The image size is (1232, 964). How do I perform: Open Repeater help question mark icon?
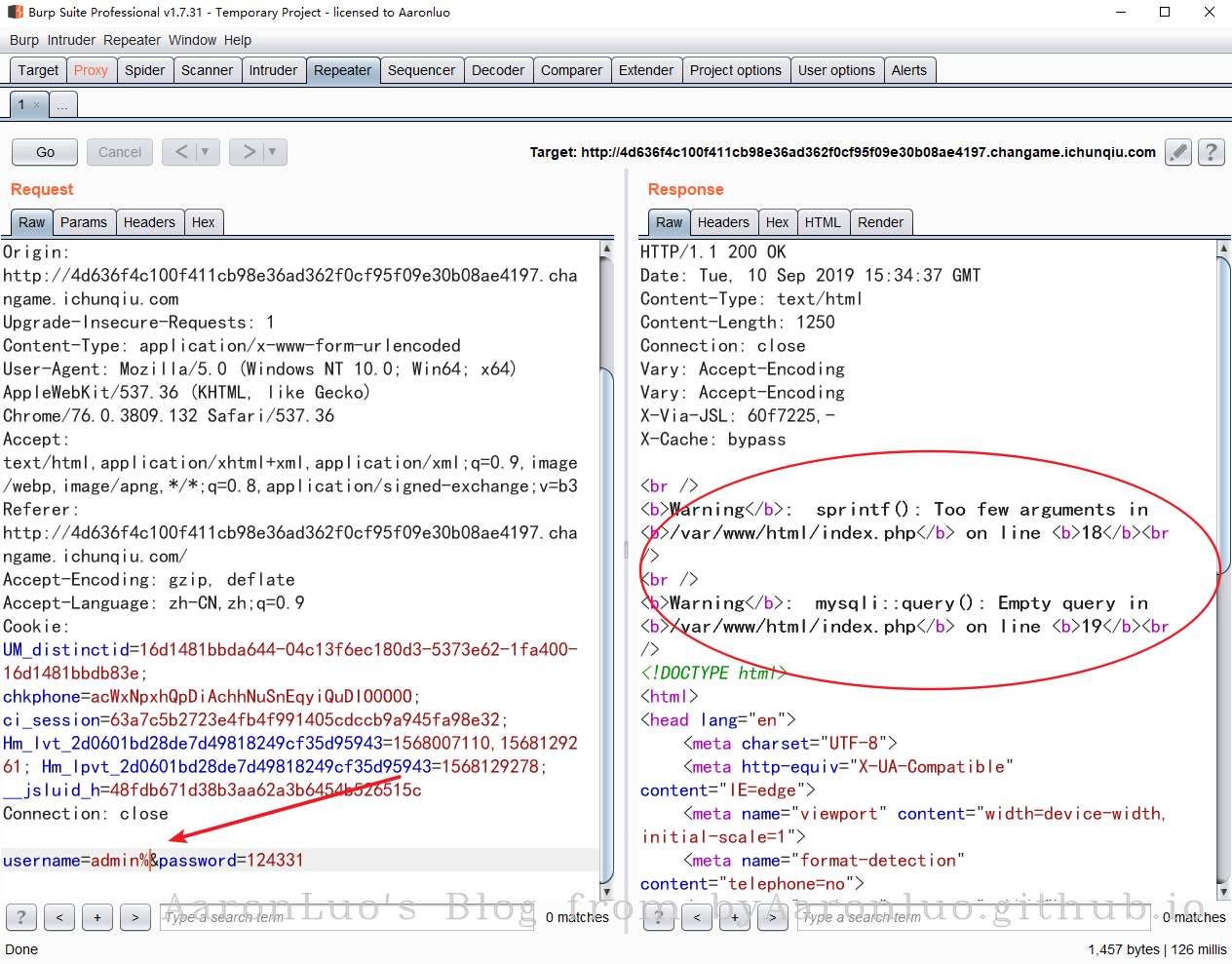coord(1211,152)
